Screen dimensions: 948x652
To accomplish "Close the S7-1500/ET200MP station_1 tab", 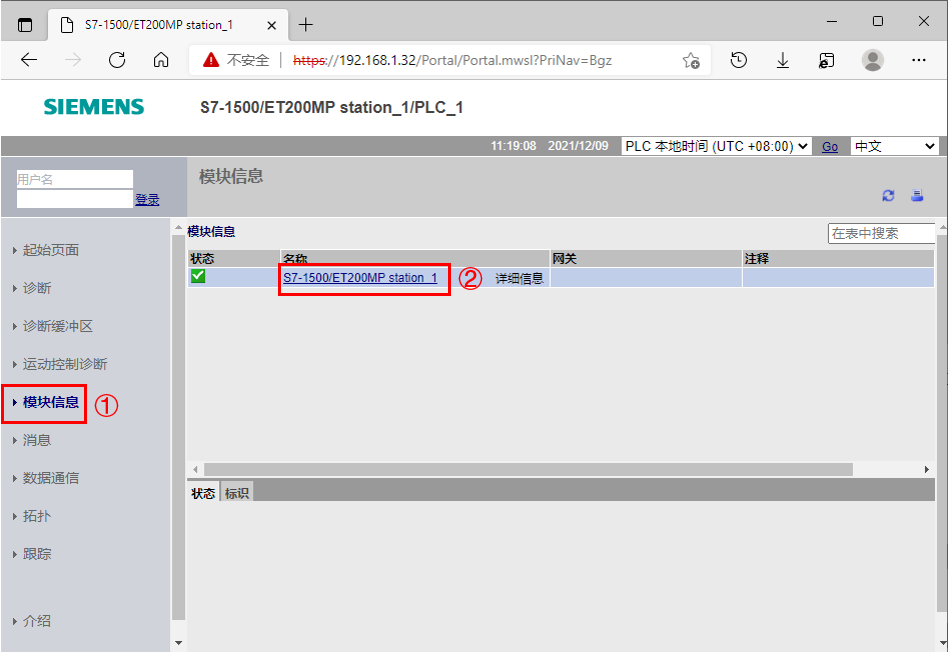I will click(x=272, y=25).
